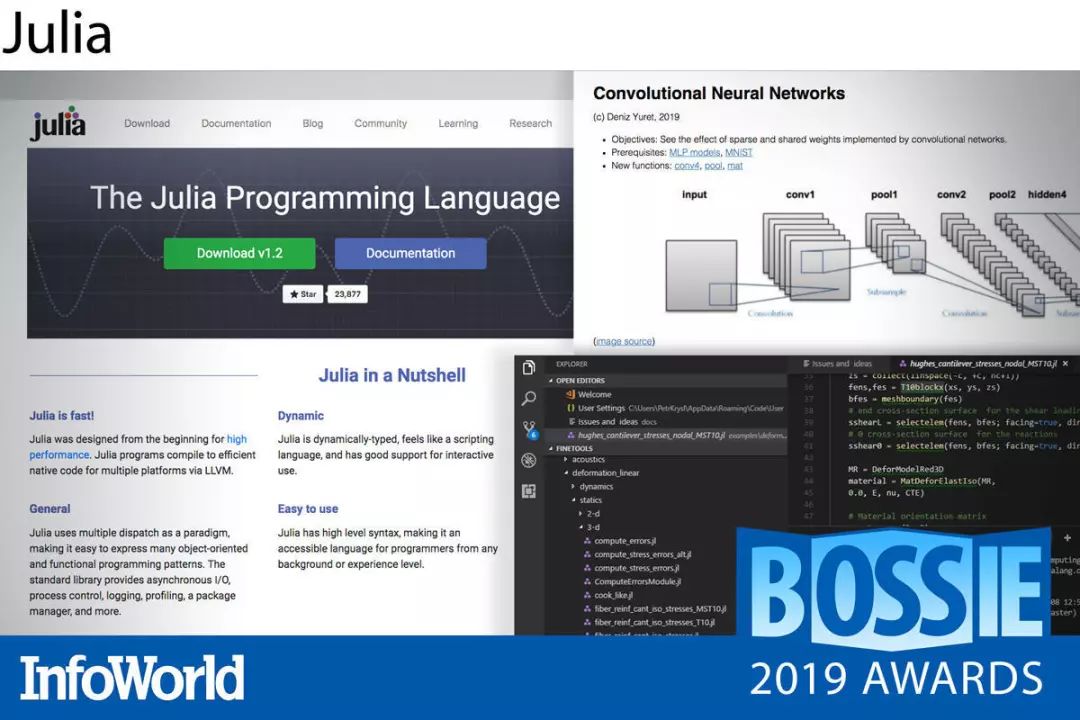This screenshot has height=720, width=1080.
Task: Open the Search icon in activity bar
Action: pyautogui.click(x=529, y=398)
